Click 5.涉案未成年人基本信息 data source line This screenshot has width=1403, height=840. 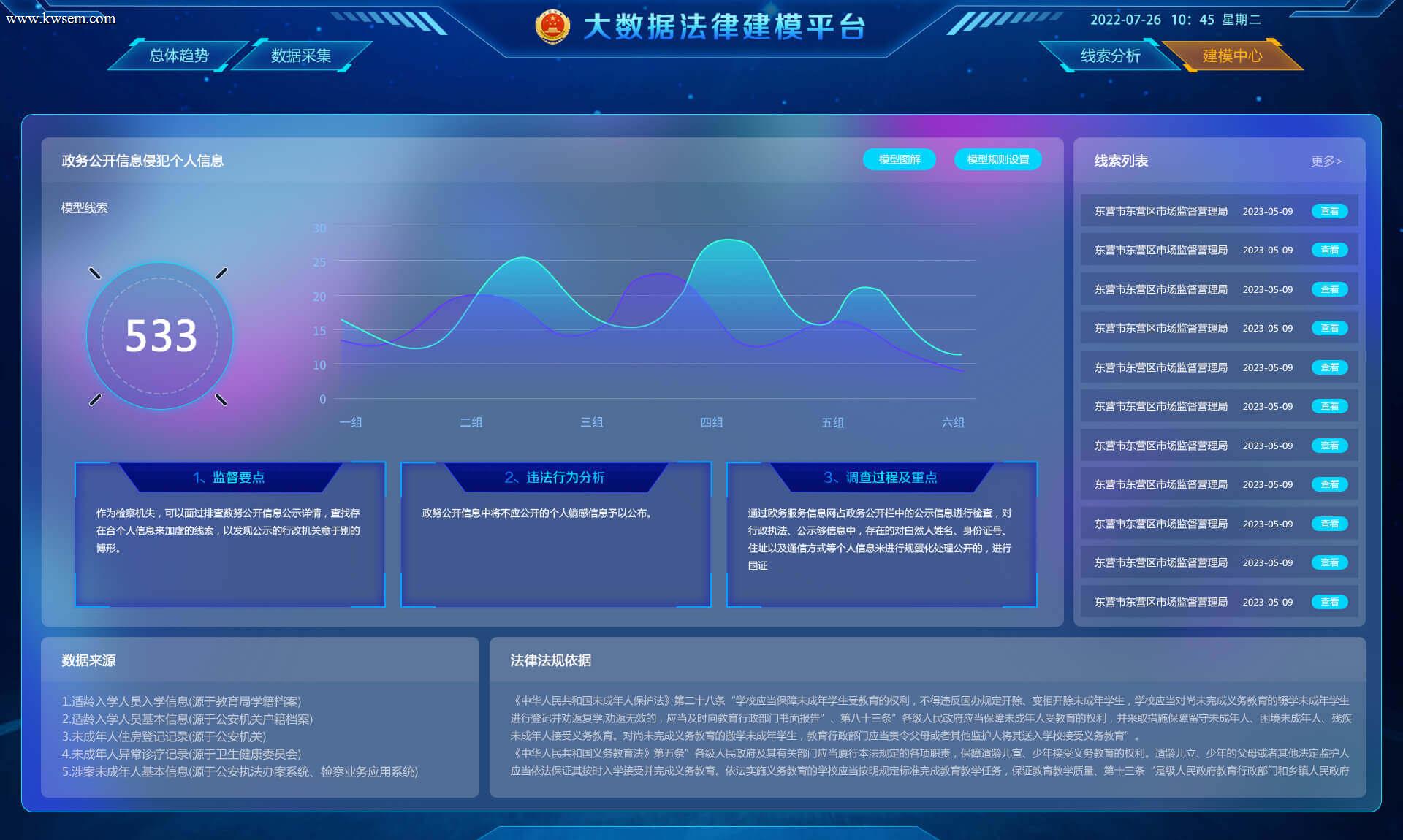240,771
